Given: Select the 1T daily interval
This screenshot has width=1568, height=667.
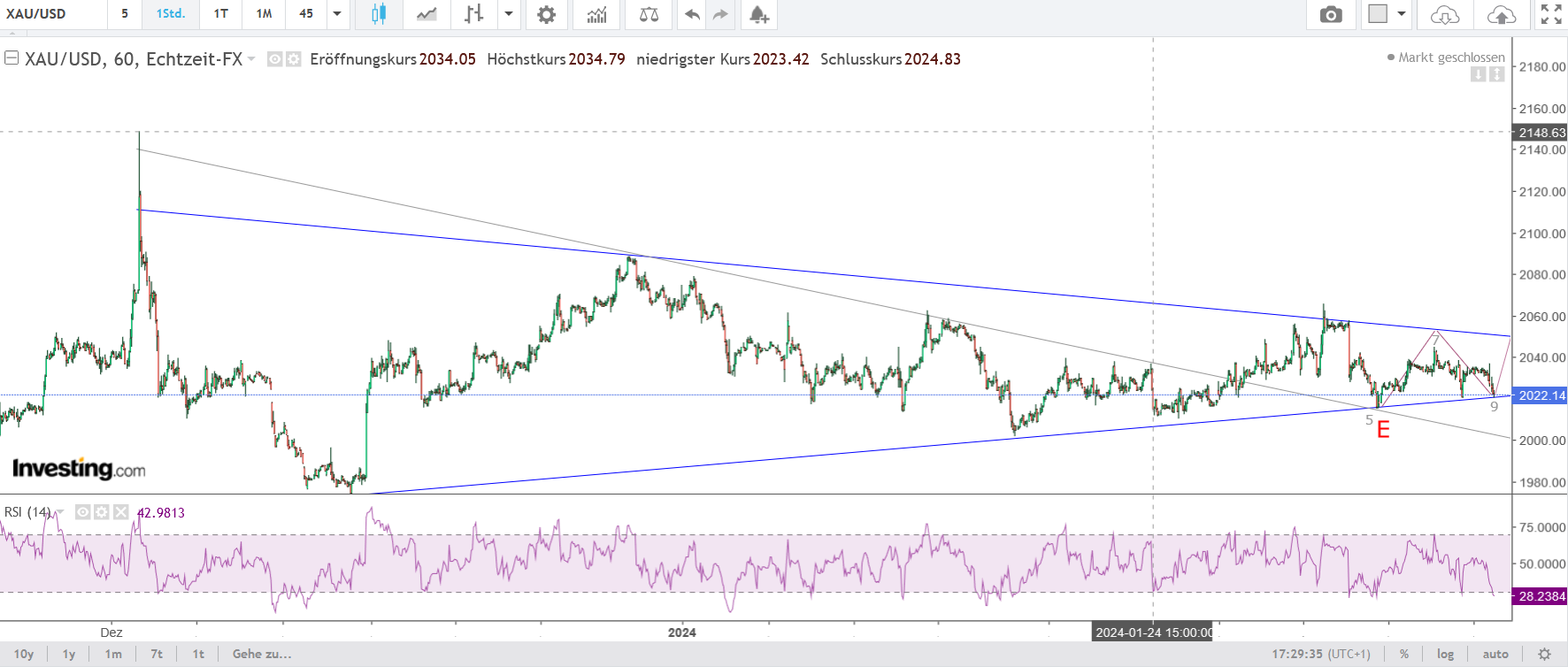Looking at the screenshot, I should coord(221,14).
